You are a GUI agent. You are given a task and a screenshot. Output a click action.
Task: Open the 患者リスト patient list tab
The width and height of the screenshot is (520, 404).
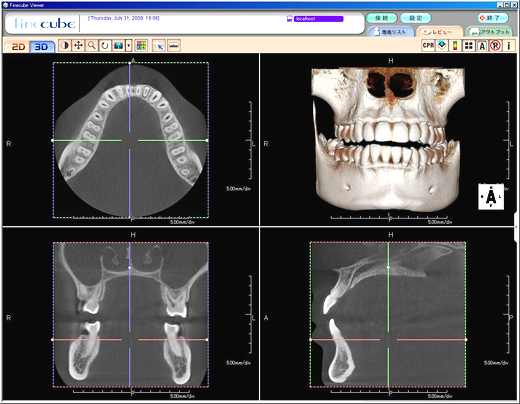coord(390,32)
